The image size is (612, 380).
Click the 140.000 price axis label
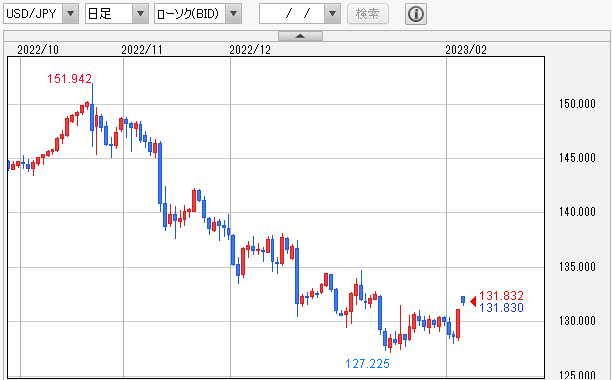coord(577,212)
